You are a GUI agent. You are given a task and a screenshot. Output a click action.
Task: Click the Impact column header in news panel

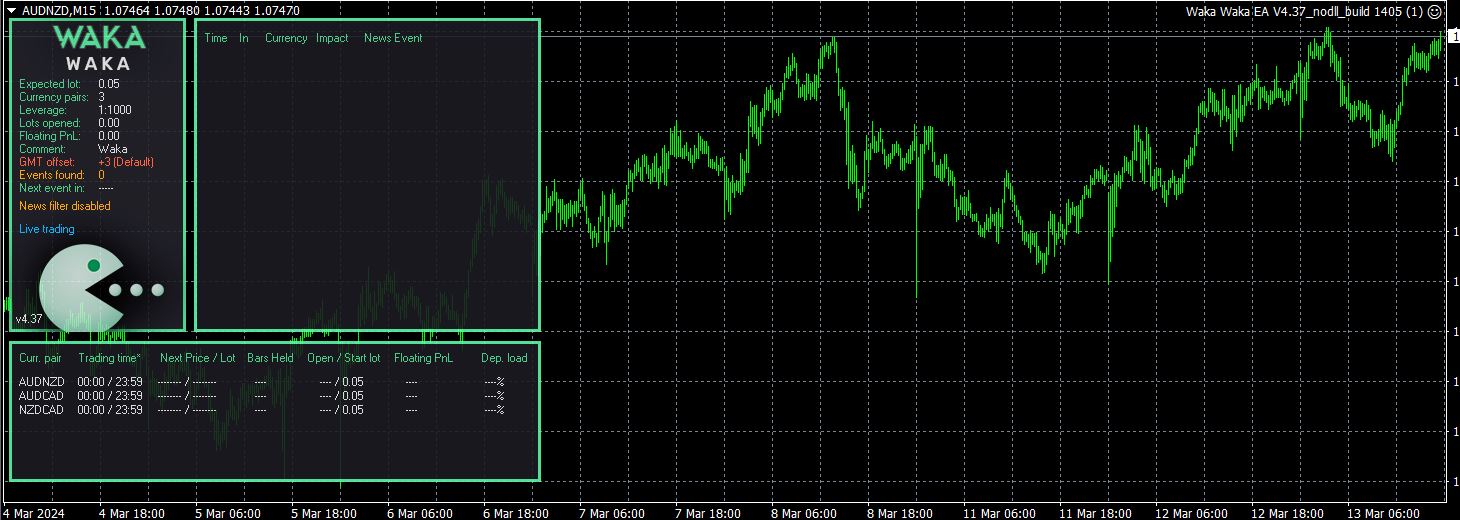332,38
